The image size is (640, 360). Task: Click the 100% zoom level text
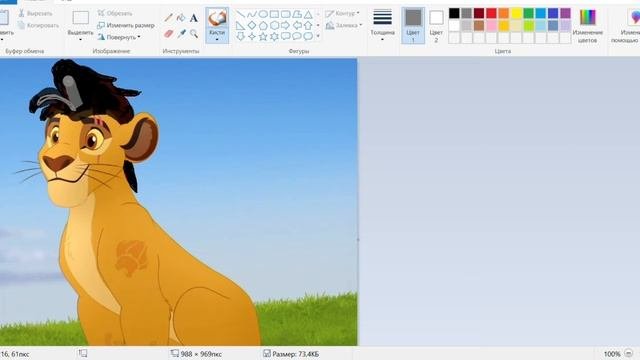[612, 354]
